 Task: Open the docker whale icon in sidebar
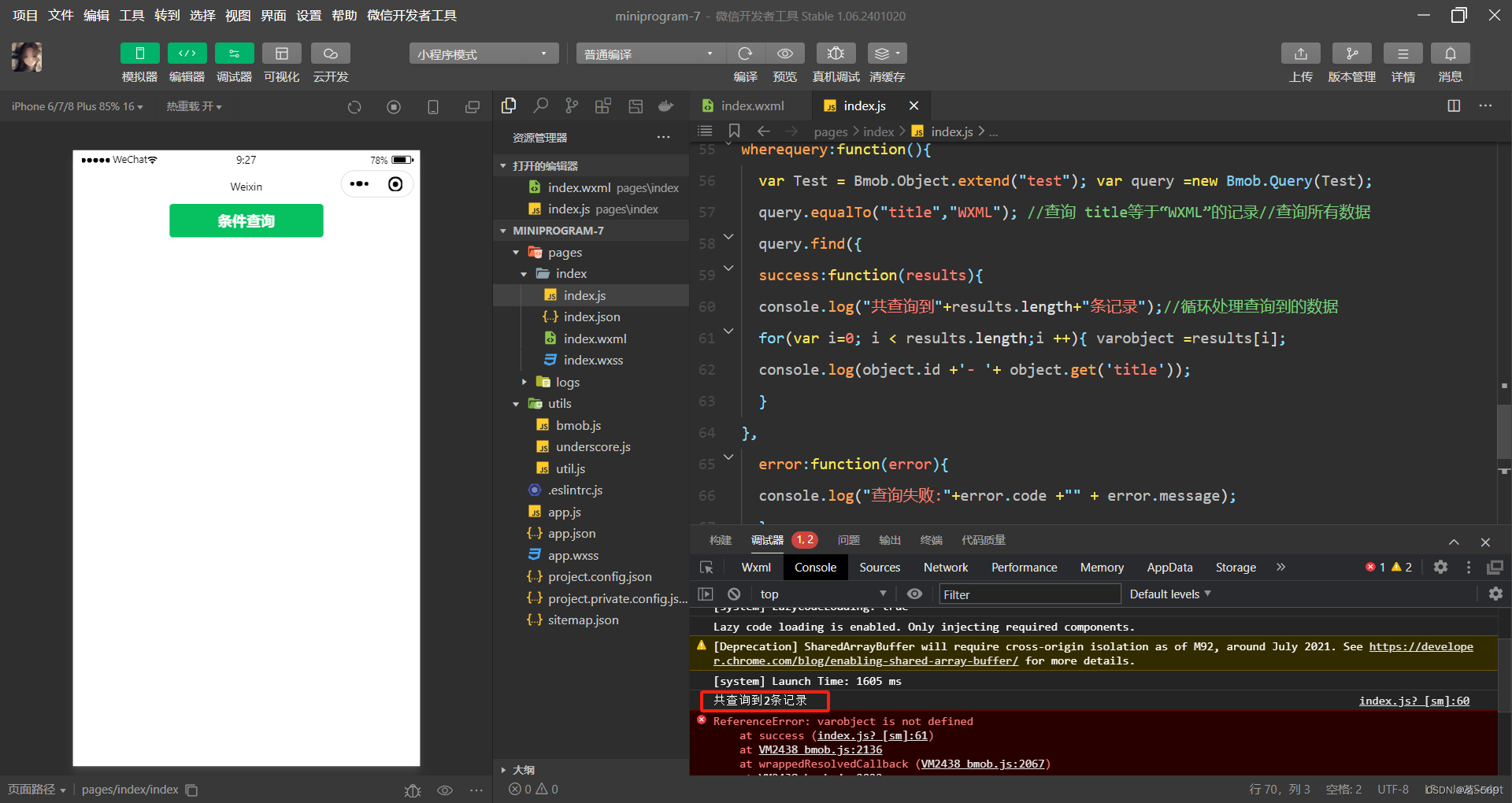click(666, 105)
